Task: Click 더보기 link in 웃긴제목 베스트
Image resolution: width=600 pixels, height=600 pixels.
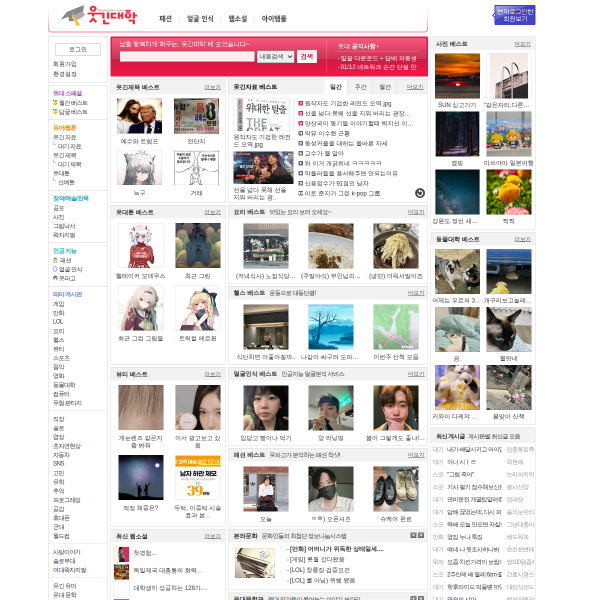Action: coord(212,87)
